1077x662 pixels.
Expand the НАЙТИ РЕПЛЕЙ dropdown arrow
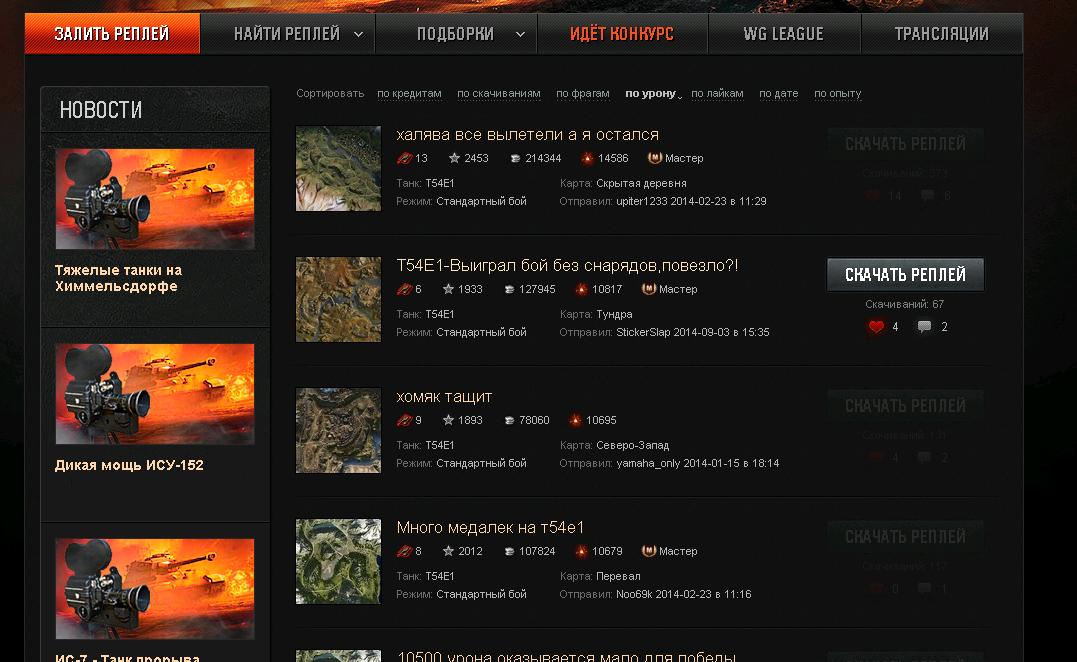coord(359,34)
